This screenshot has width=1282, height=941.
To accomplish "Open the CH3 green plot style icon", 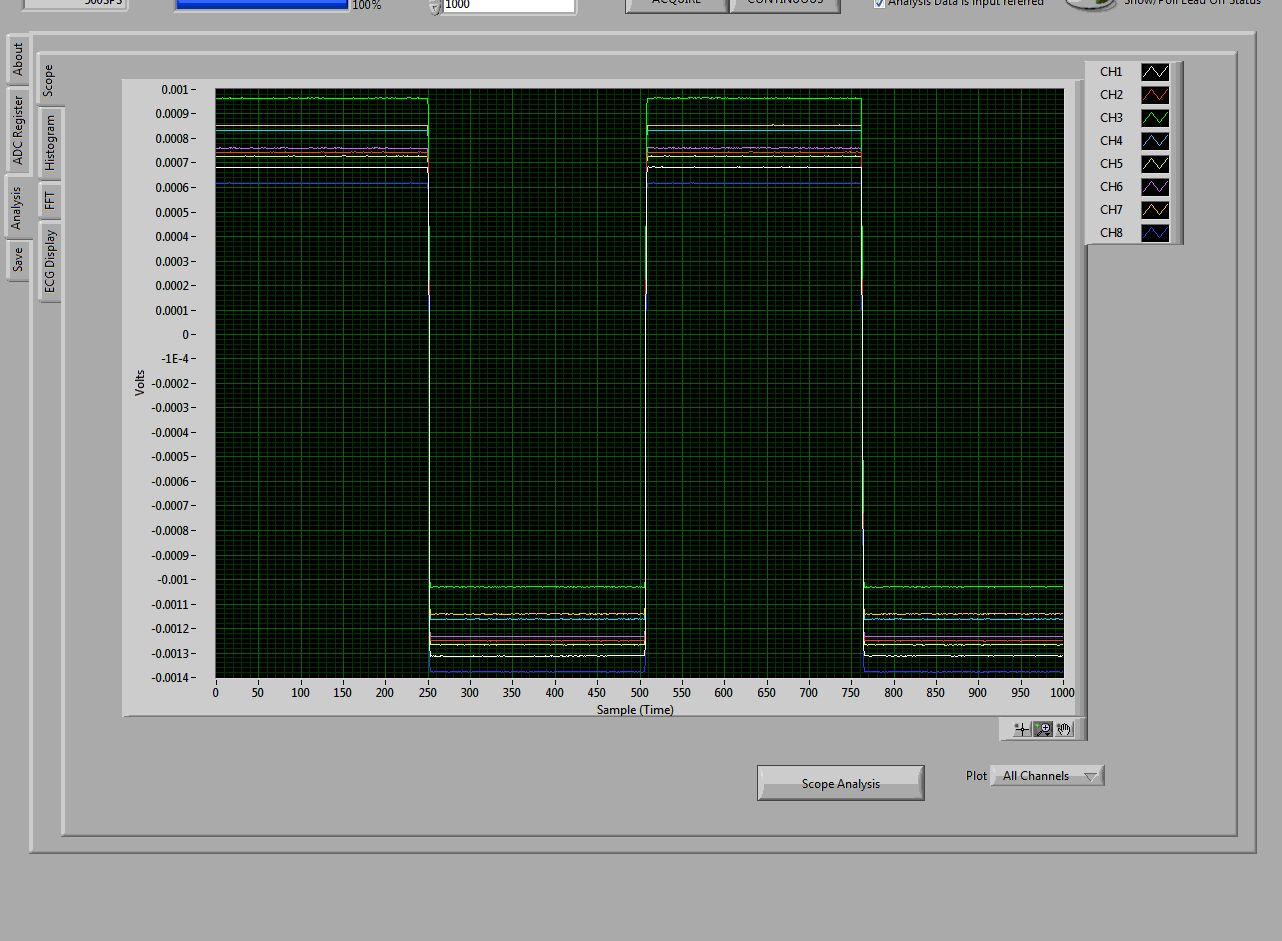I will 1155,118.
